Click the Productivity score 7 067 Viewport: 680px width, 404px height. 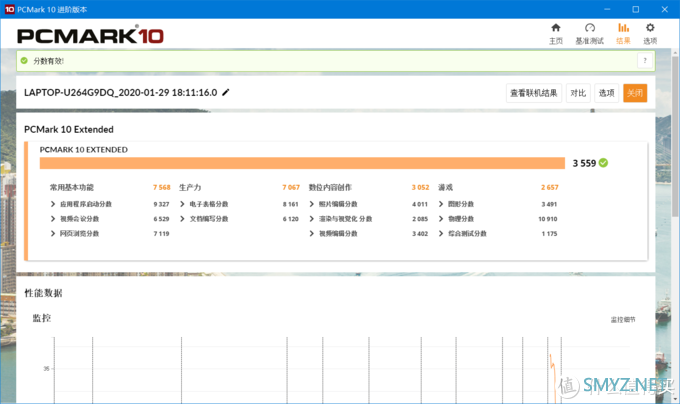pos(291,187)
